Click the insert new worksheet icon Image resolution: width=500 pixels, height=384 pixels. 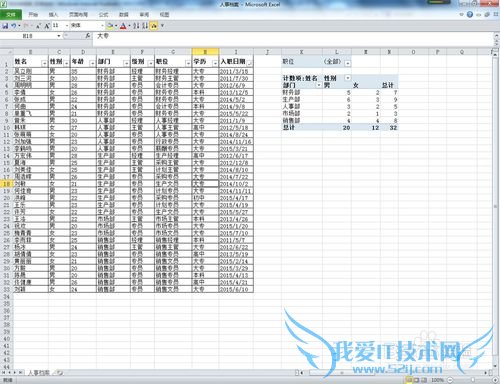59,373
